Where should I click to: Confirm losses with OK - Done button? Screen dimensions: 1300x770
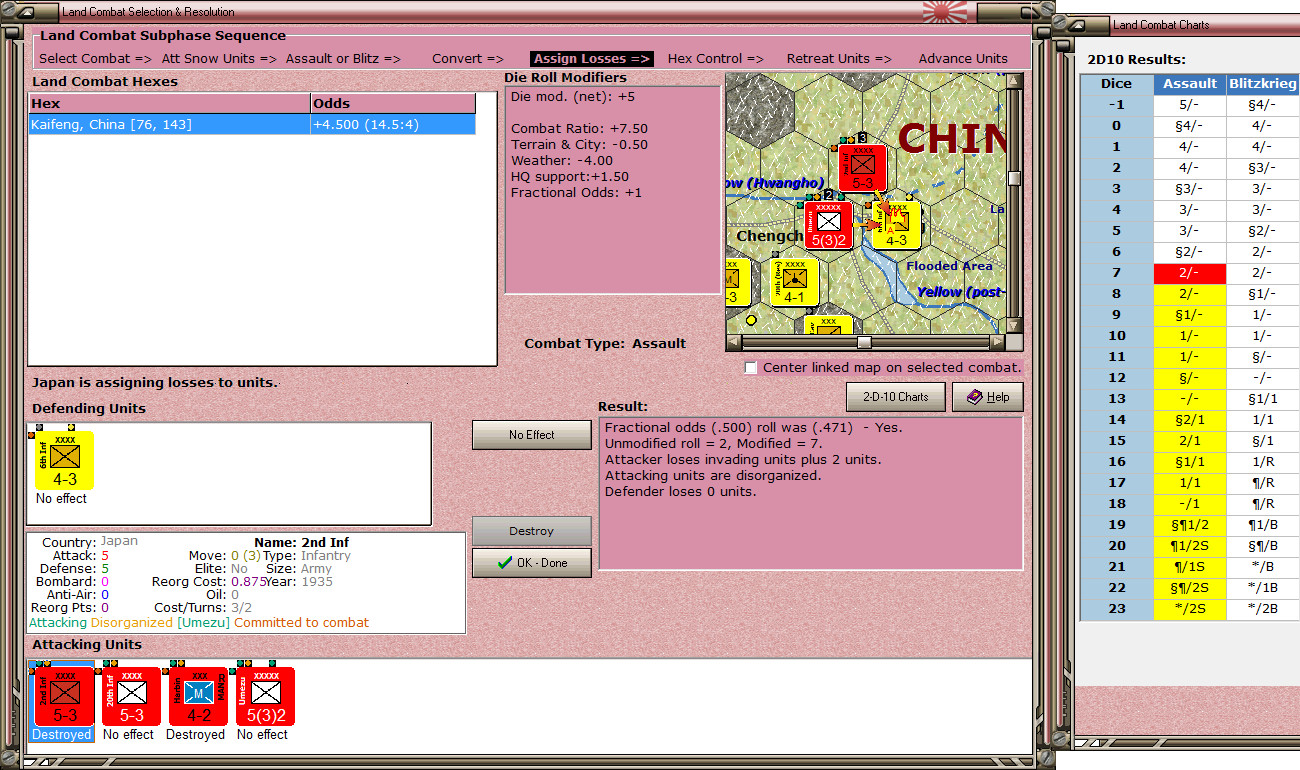point(531,563)
